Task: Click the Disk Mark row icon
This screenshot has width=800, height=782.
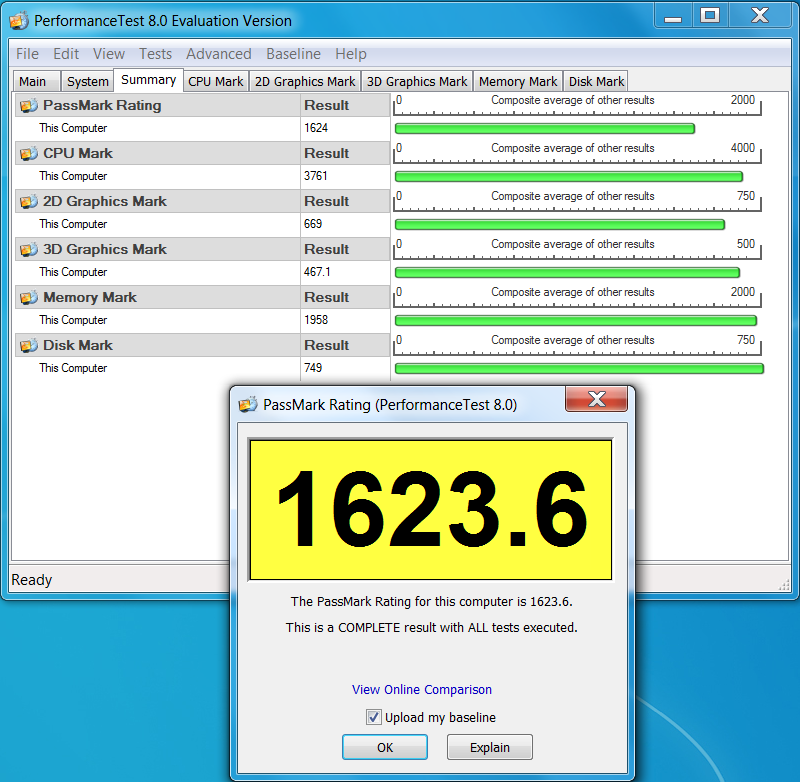Action: pyautogui.click(x=29, y=345)
